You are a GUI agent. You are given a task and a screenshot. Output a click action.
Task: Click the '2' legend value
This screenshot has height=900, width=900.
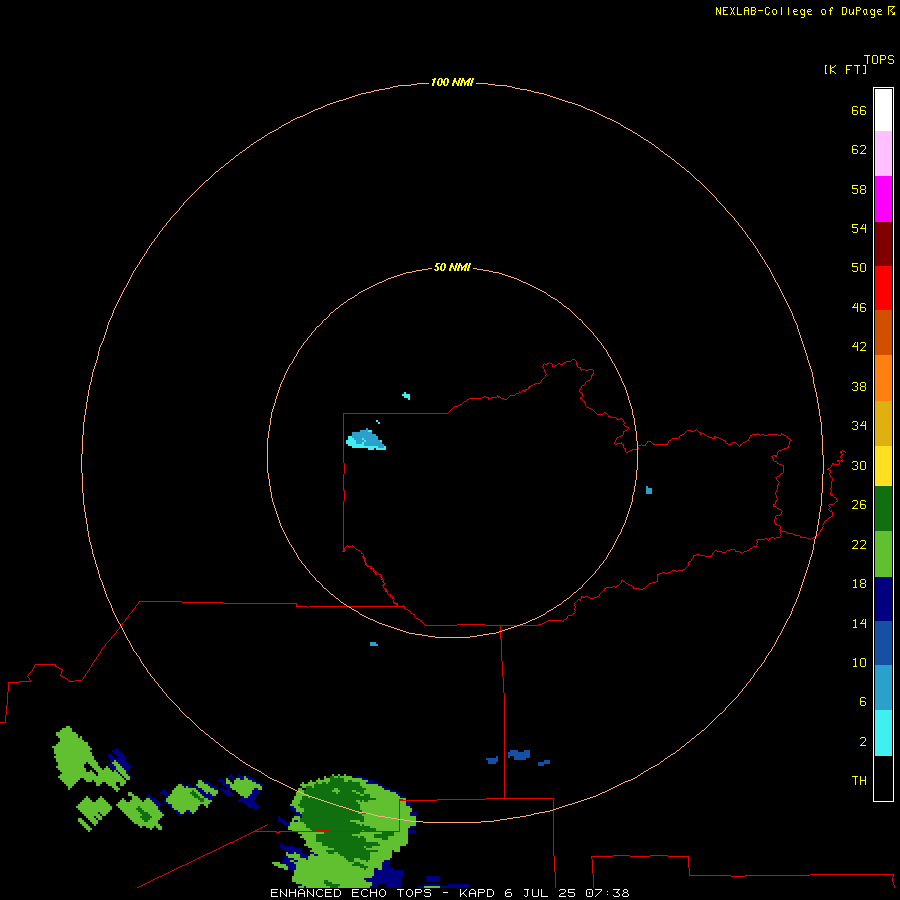click(862, 741)
